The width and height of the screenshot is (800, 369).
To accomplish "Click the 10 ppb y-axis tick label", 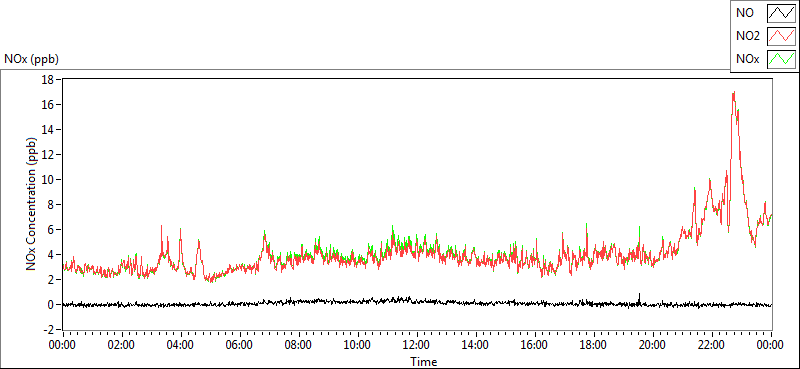I will [48, 180].
